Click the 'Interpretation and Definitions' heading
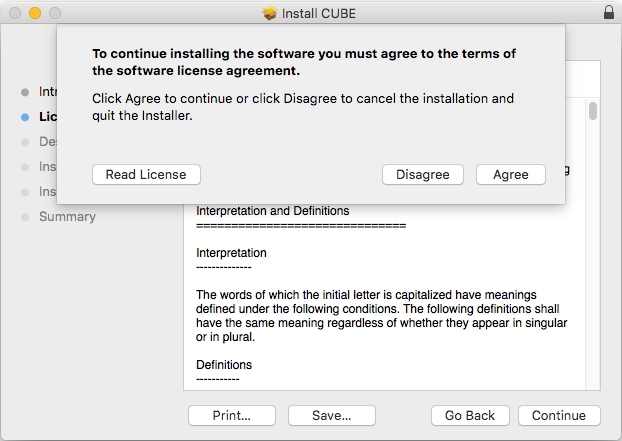Viewport: 622px width, 441px height. pos(273,211)
